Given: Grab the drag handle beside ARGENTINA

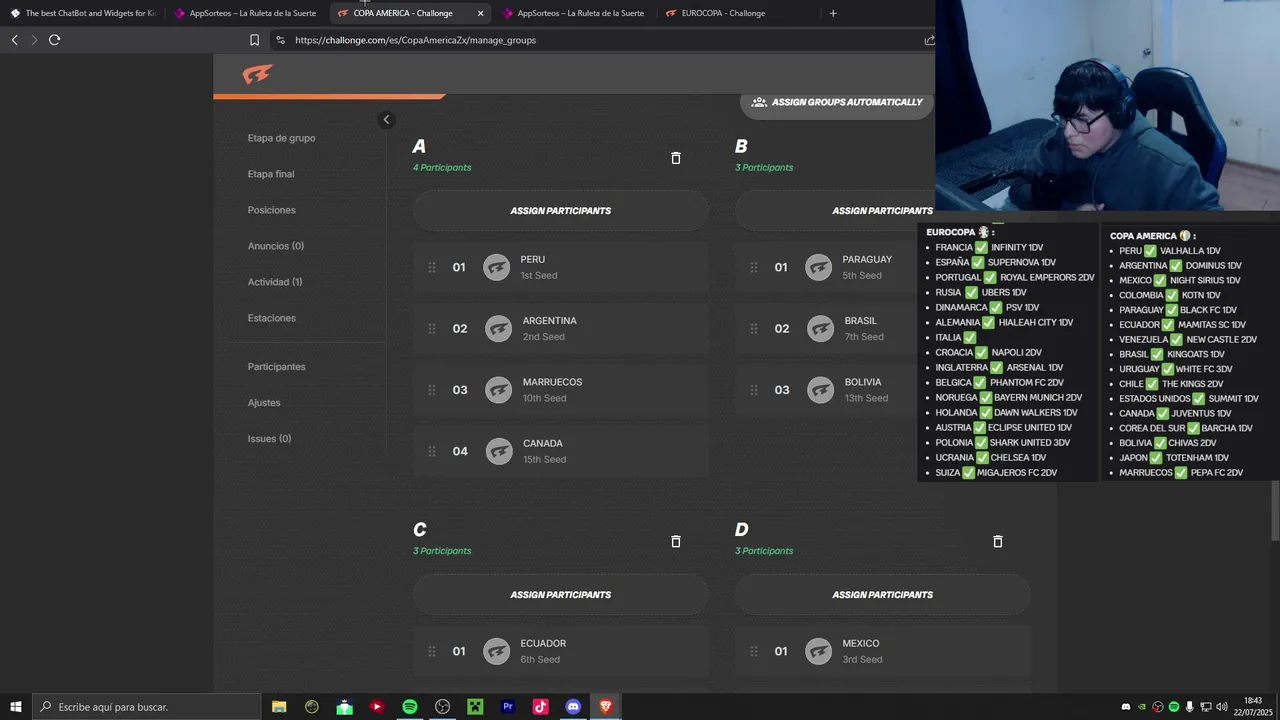Looking at the screenshot, I should pos(432,328).
